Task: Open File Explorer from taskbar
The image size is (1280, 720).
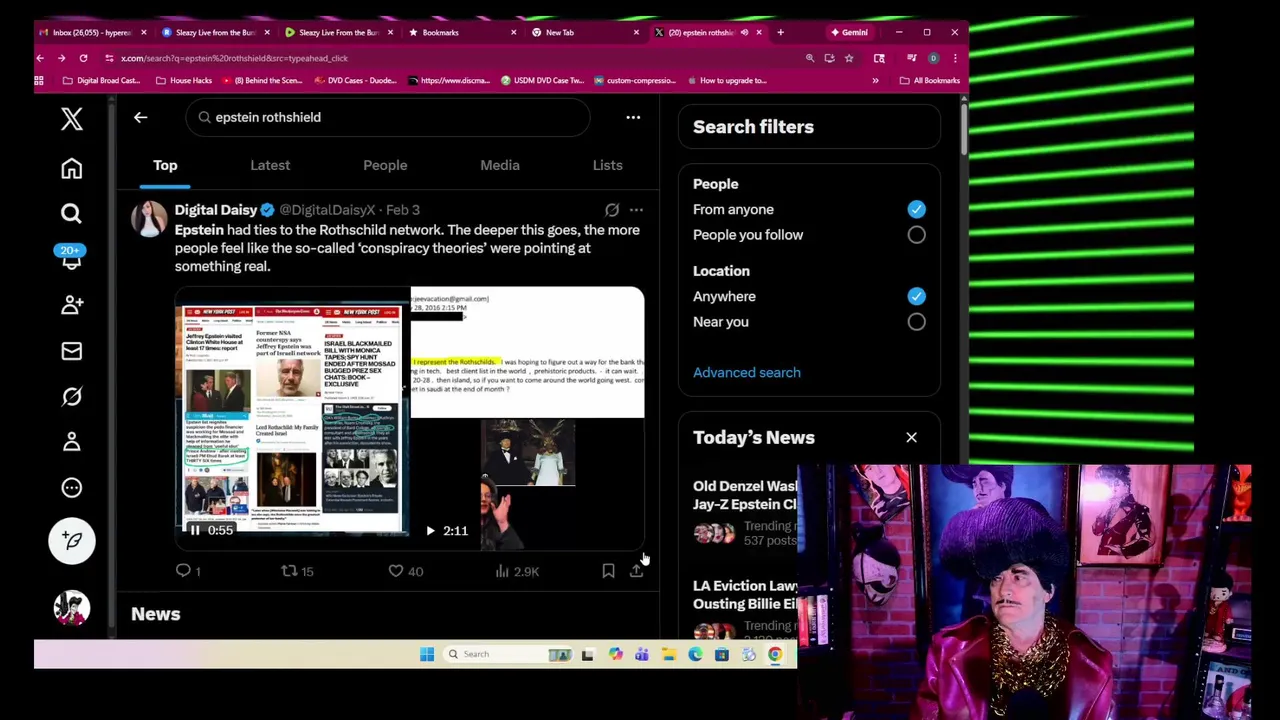Action: 668,654
